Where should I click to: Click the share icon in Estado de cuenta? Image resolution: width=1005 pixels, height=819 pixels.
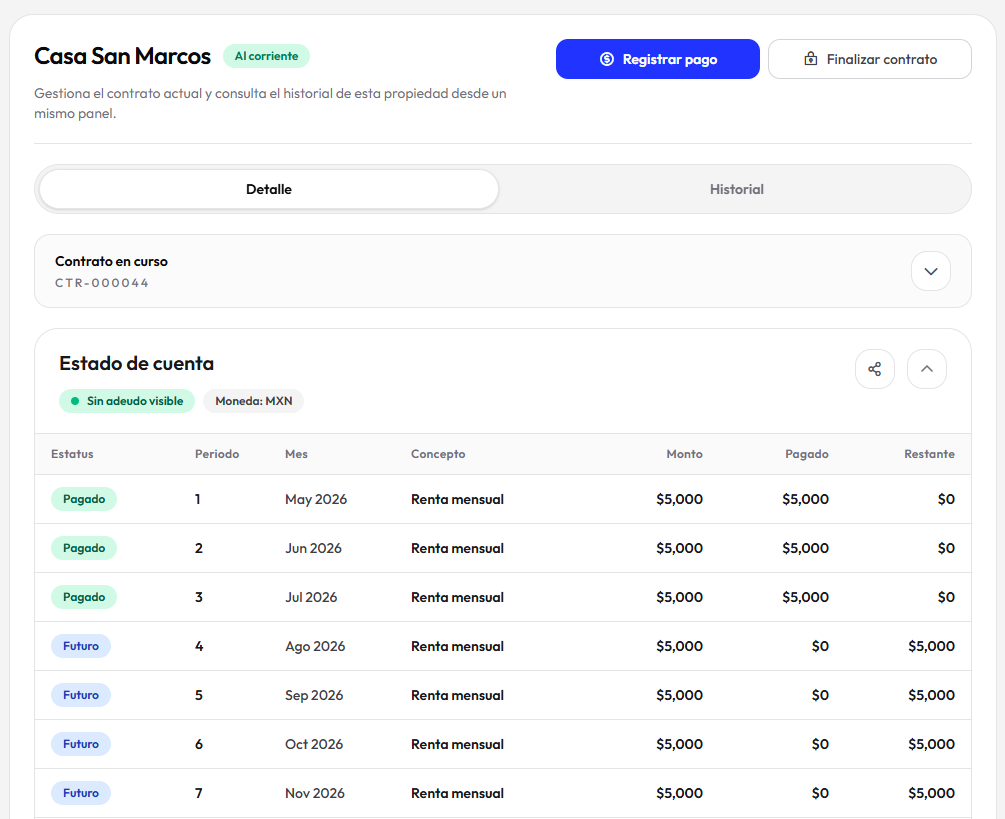point(874,369)
